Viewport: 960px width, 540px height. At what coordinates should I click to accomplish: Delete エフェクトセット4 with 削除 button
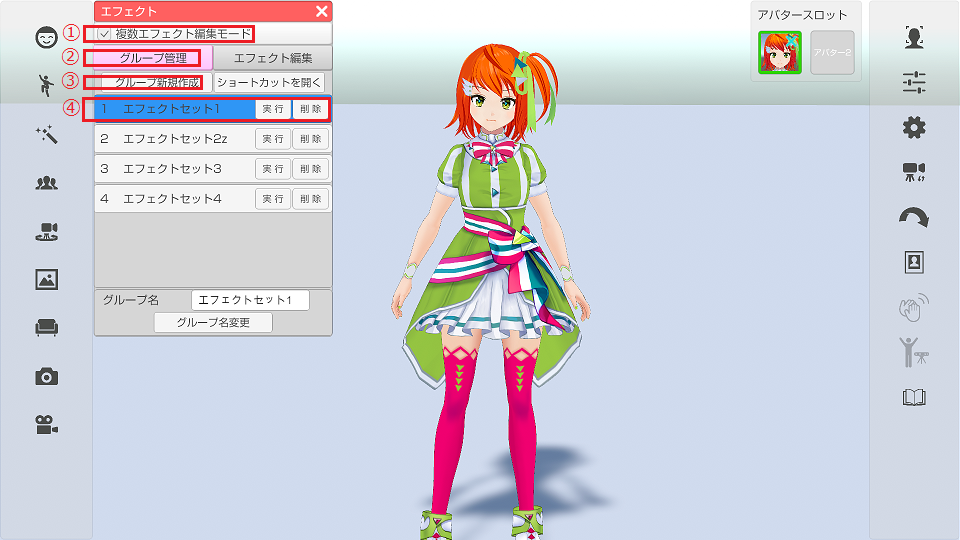click(311, 199)
